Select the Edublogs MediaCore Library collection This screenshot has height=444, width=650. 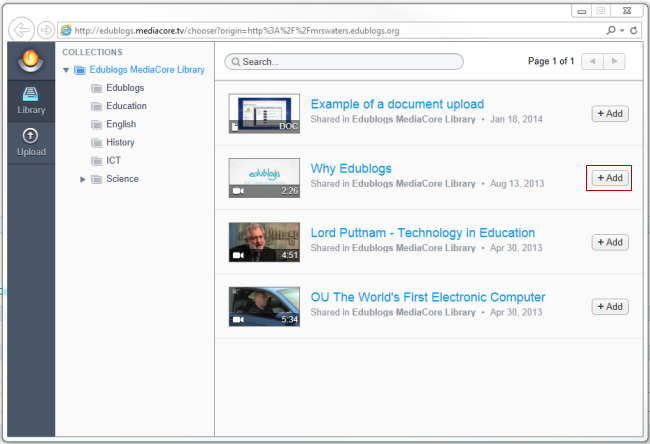click(x=147, y=70)
